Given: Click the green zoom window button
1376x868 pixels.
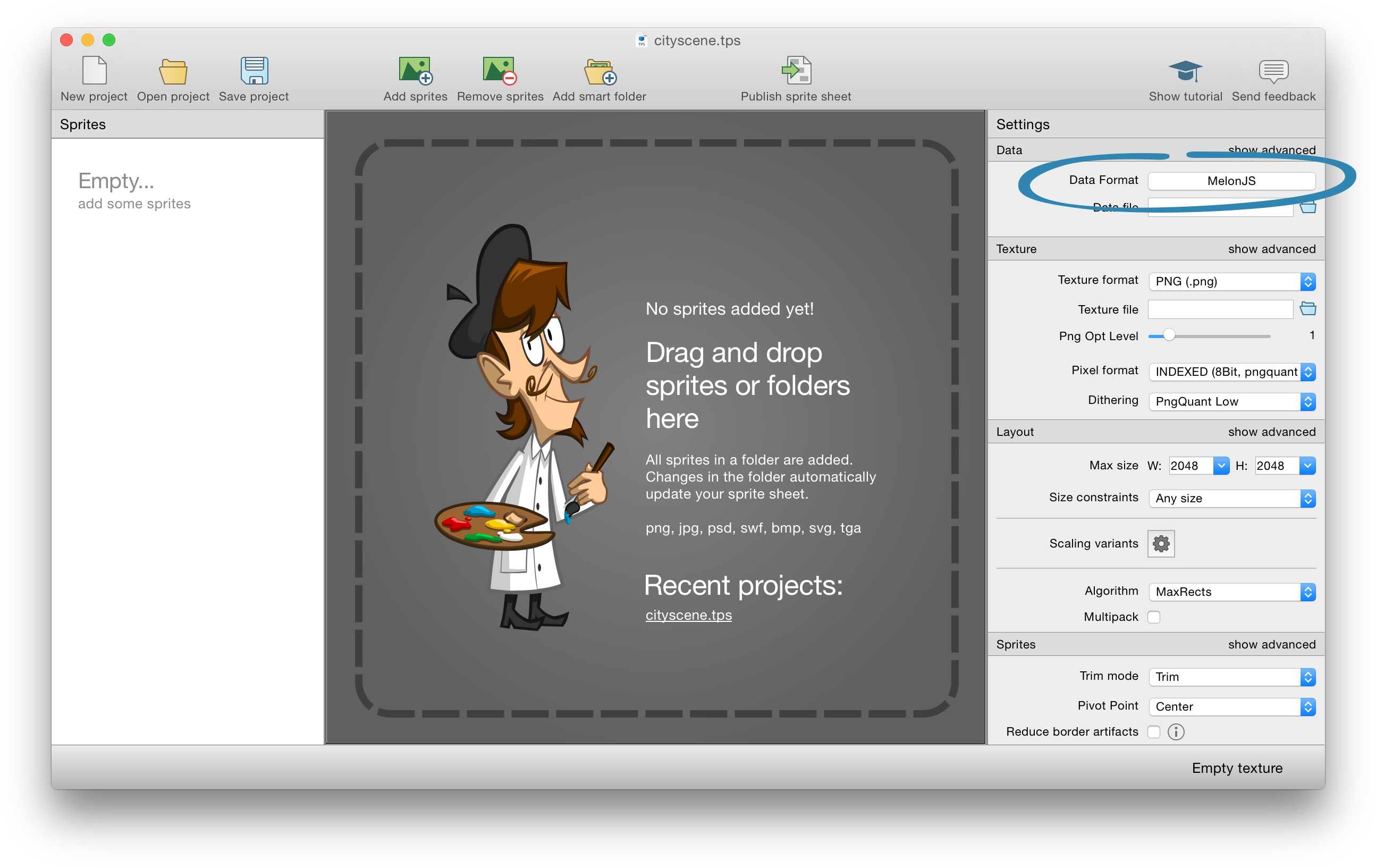Looking at the screenshot, I should point(108,39).
